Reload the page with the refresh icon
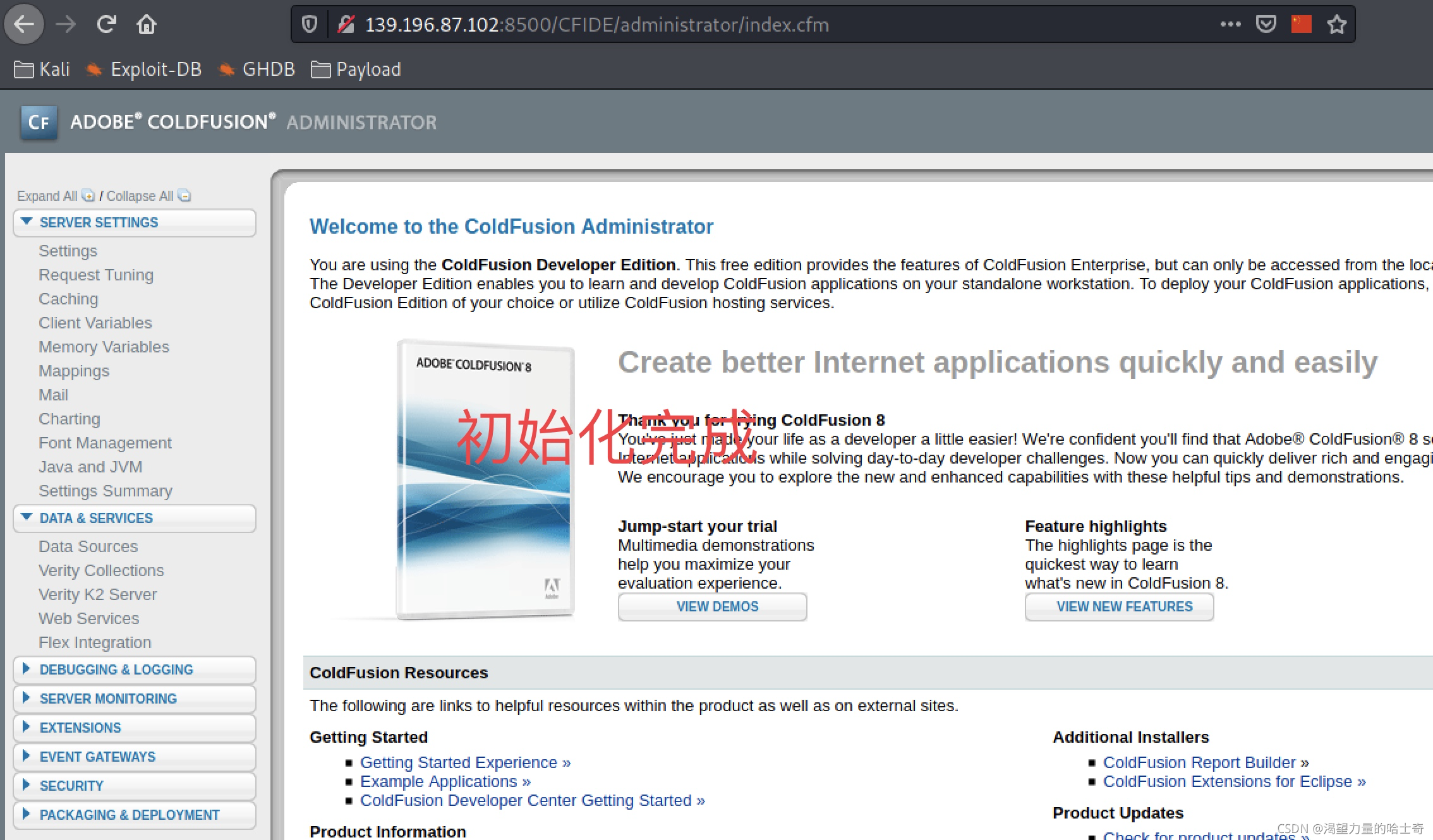Viewport: 1433px width, 840px height. click(106, 25)
